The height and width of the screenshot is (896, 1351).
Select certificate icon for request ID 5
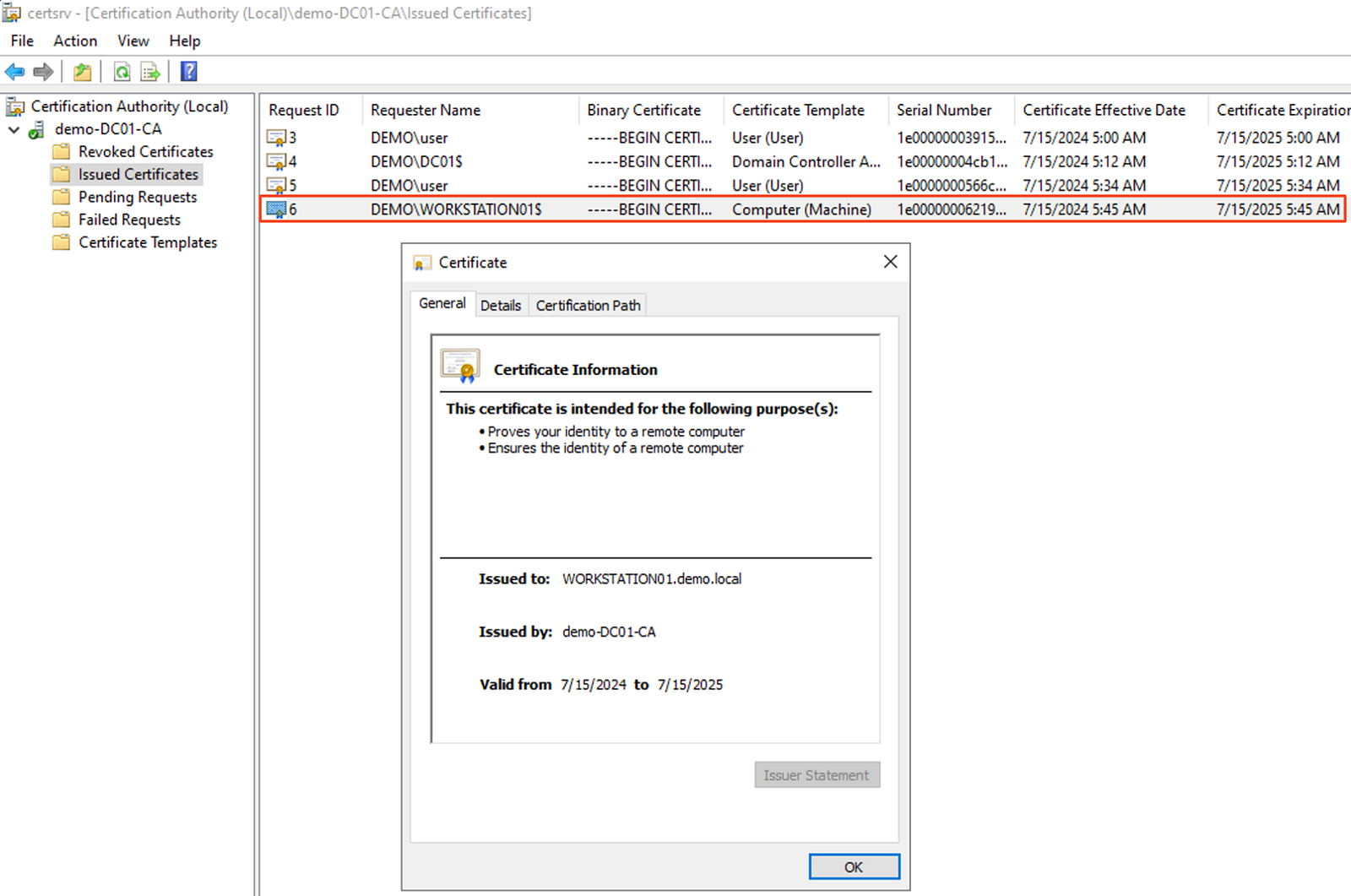pos(276,185)
